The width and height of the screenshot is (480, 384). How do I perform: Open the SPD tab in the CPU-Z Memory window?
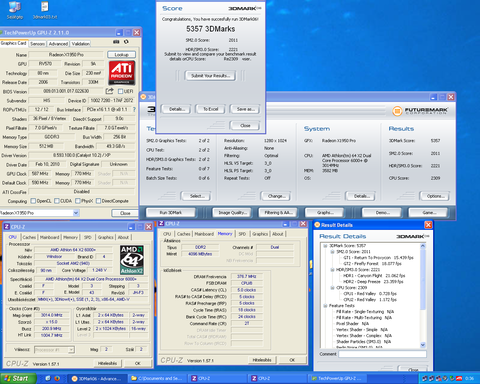[x=242, y=234]
